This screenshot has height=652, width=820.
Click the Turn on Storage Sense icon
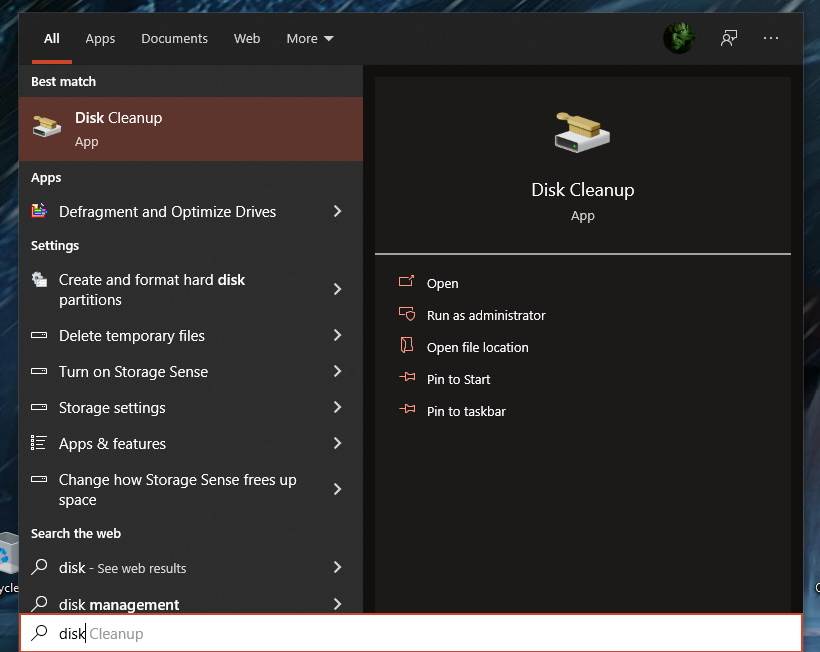click(36, 371)
